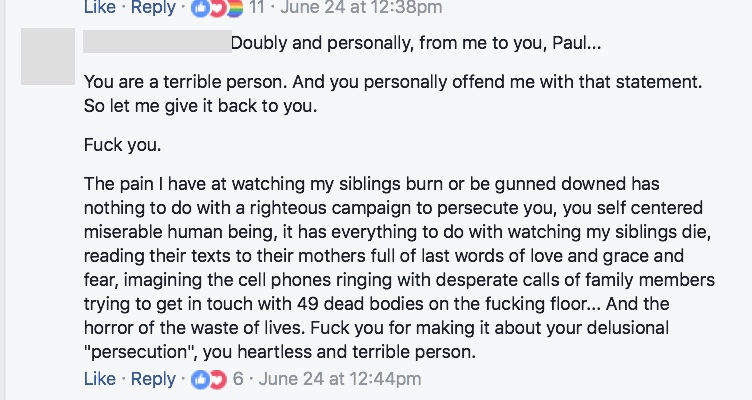
Task: Like the comment addressed to Paul
Action: 100,379
